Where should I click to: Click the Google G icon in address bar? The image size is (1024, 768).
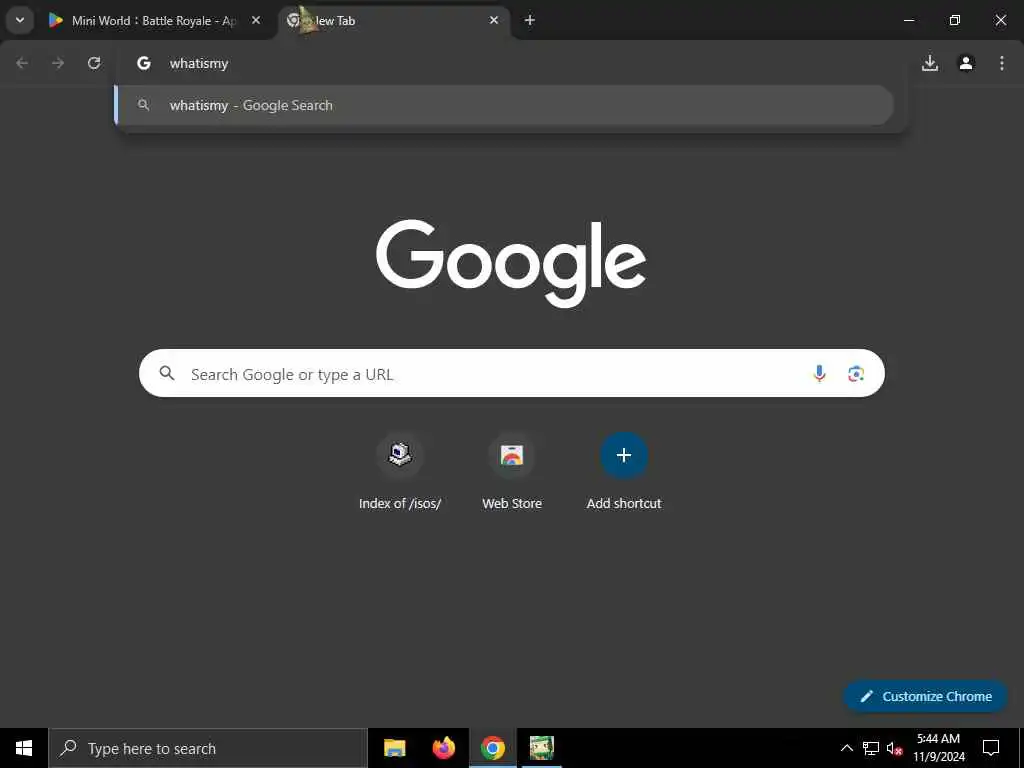coord(144,63)
